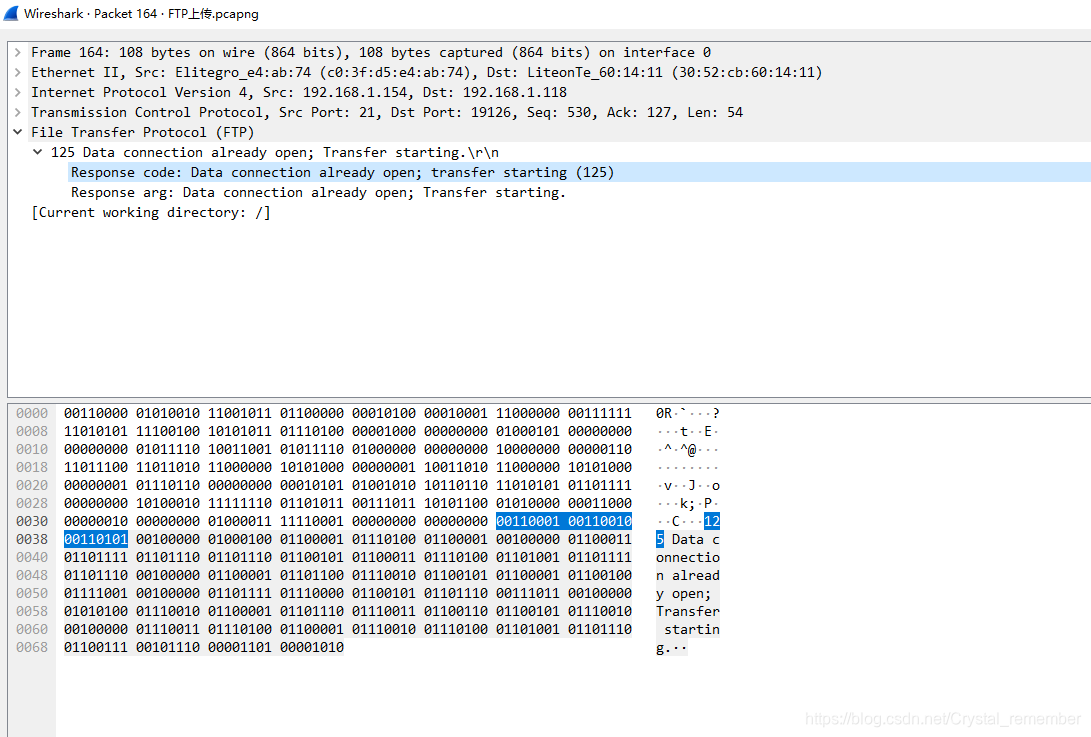Expand the Frame 164 tree row
This screenshot has height=737, width=1091.
click(18, 52)
